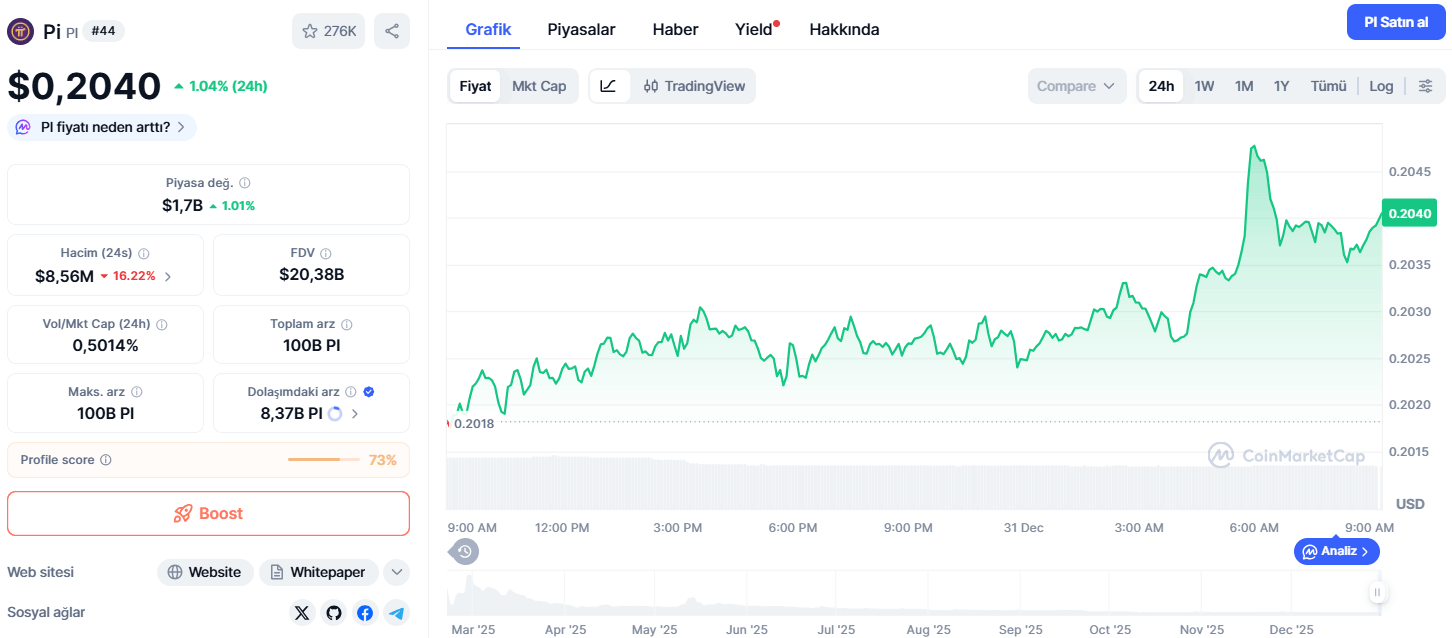Open the GitHub social link
This screenshot has height=638, width=1452.
334,612
